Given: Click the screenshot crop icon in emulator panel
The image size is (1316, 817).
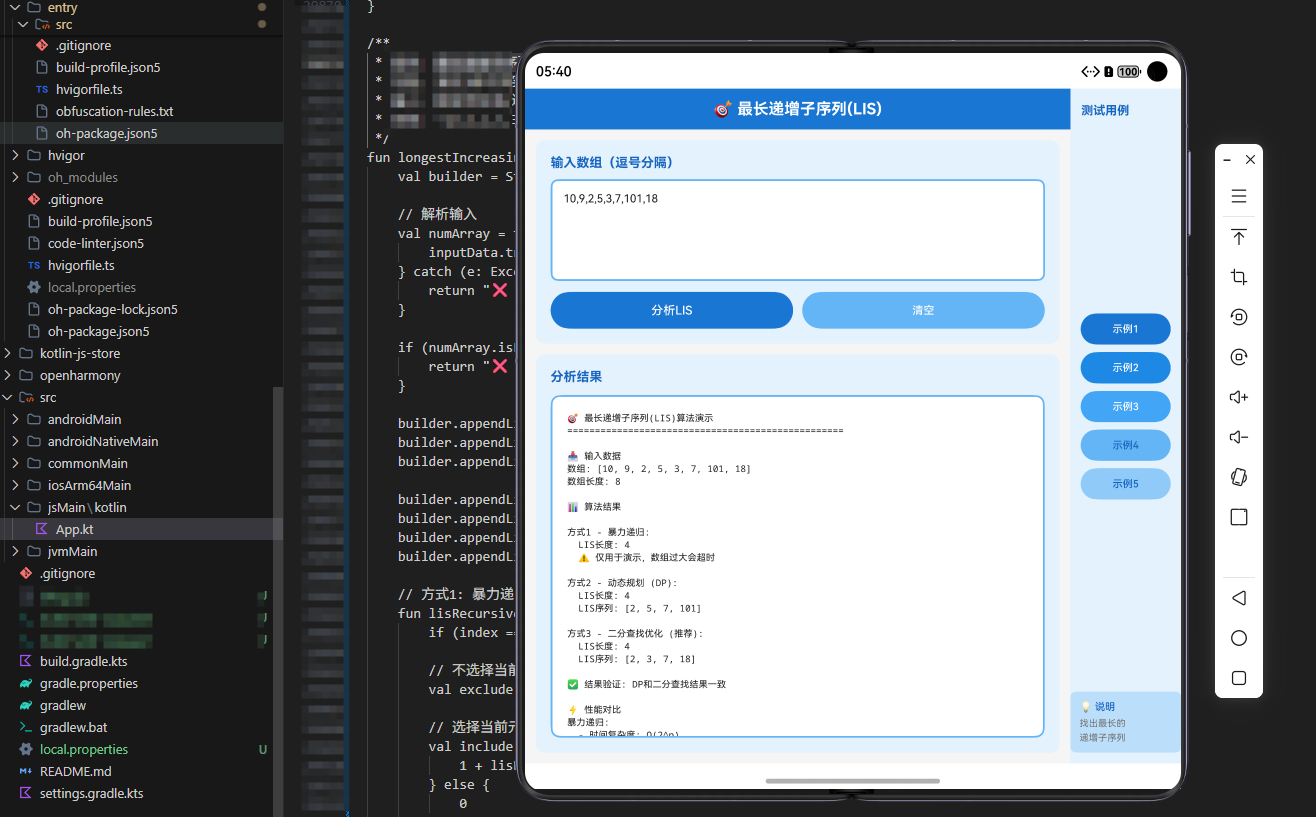Looking at the screenshot, I should coord(1238,277).
